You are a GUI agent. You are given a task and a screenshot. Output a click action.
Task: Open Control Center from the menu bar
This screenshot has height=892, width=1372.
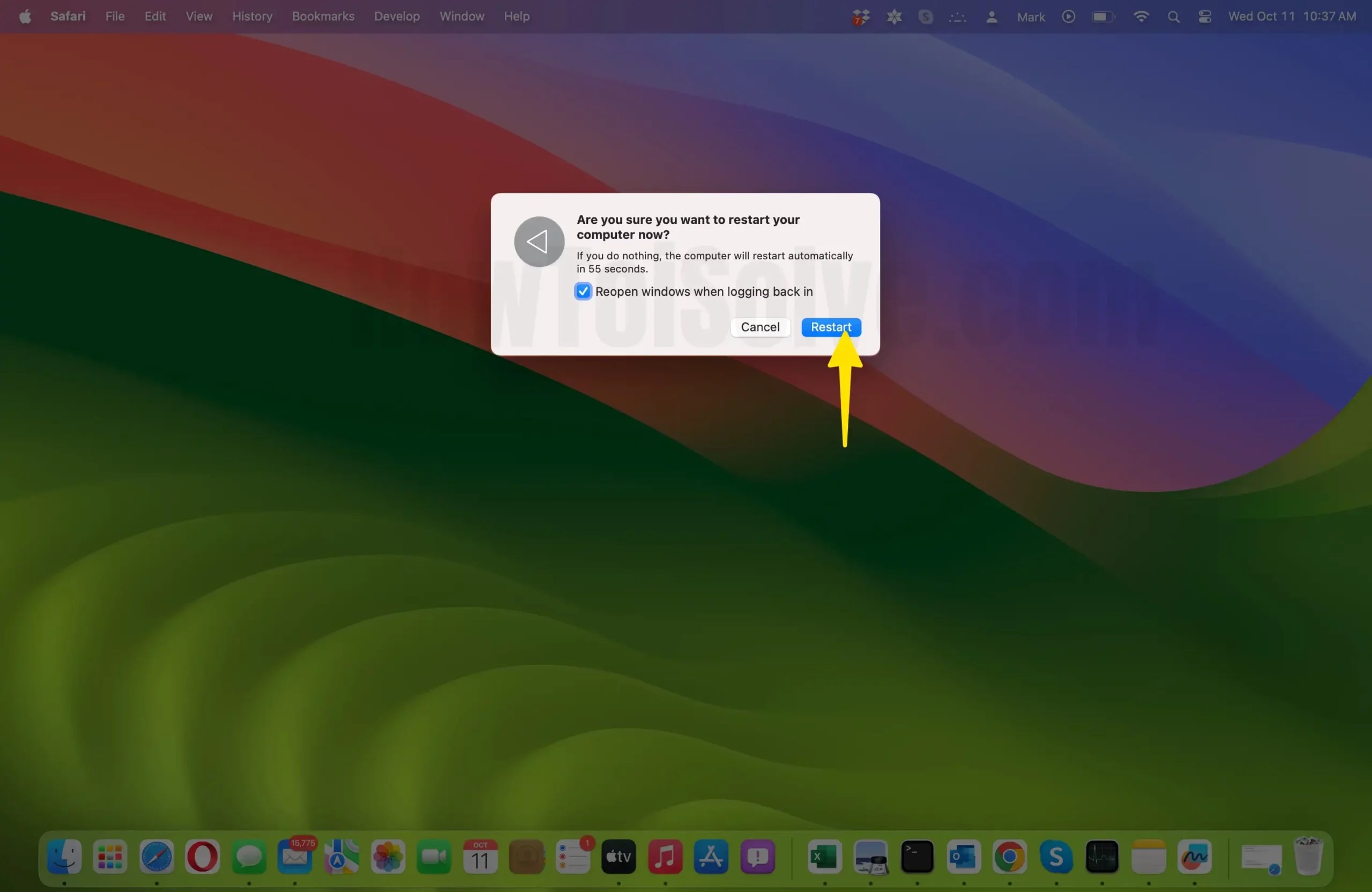point(1204,16)
